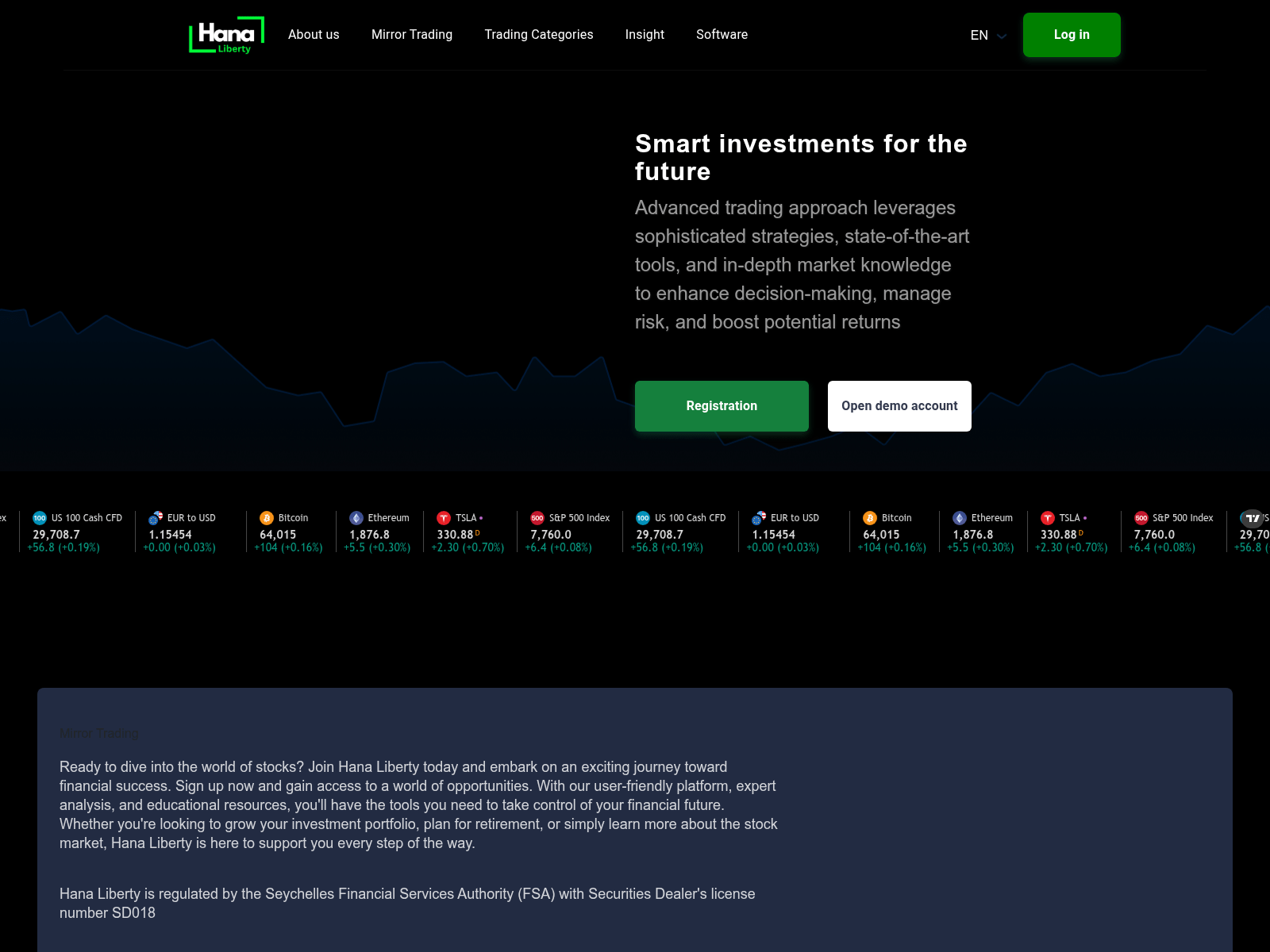Click the leftmost S&P 500 Index icon
Viewport: 1270px width, 952px height.
point(537,518)
